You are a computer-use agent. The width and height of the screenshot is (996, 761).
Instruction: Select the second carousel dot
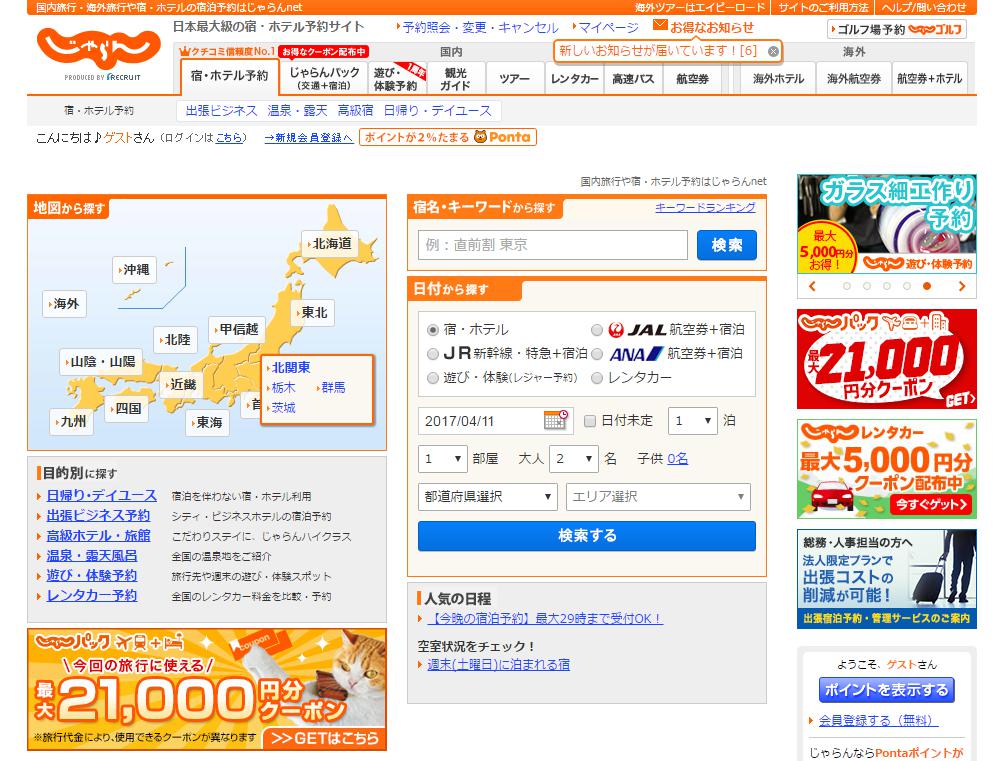[867, 286]
